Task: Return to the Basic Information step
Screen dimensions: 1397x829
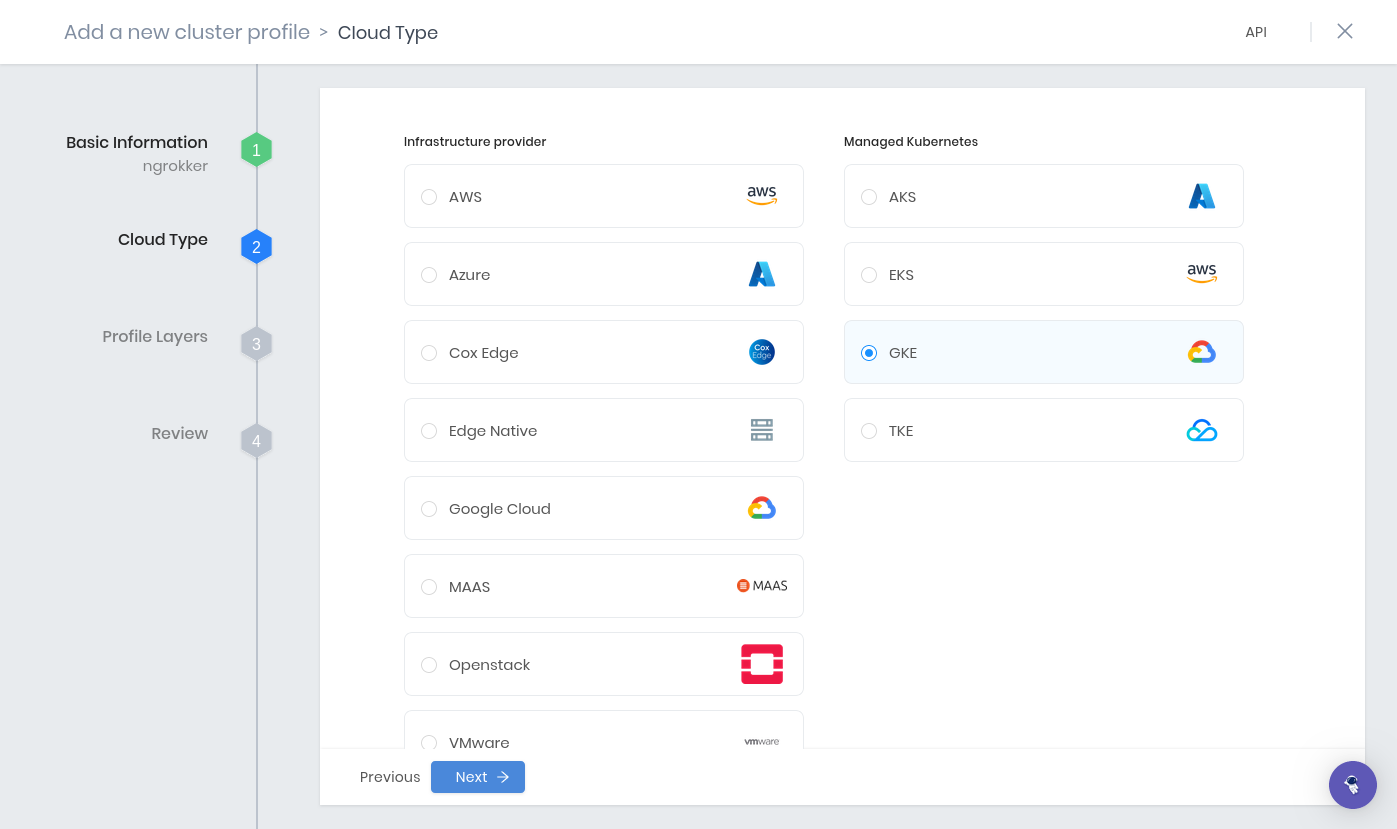Action: point(136,142)
